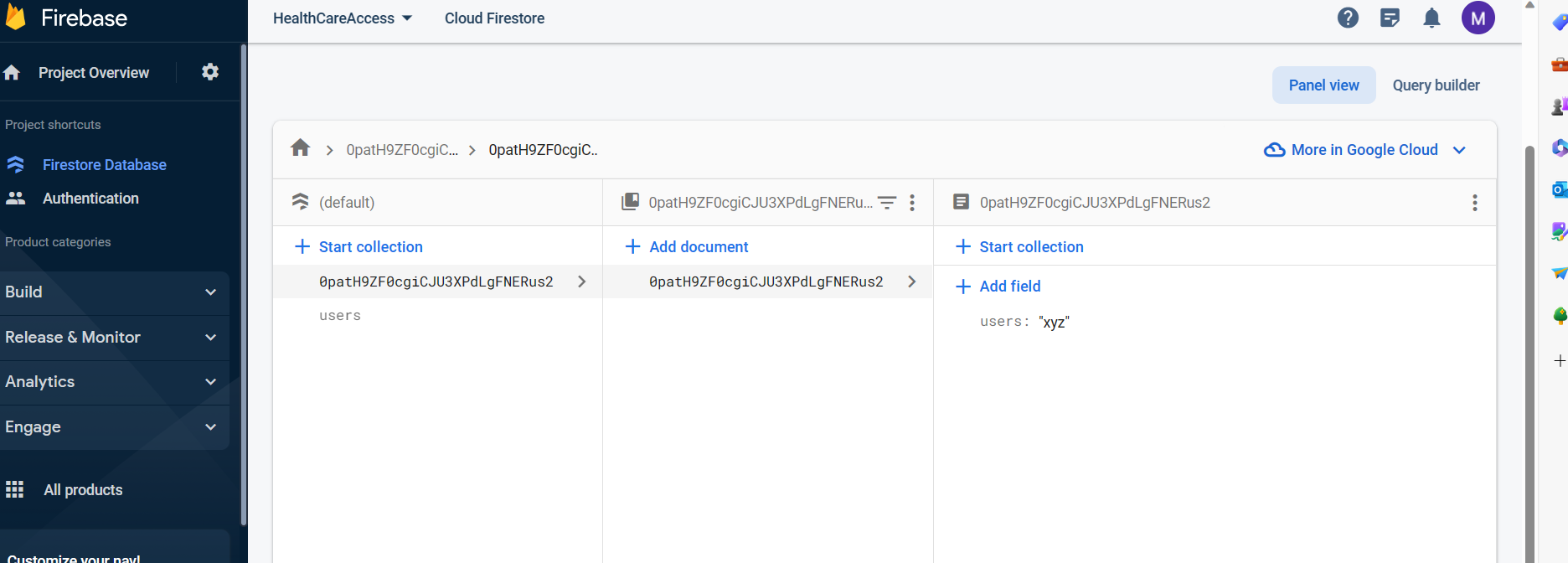
Task: Click the Cloud Firestore header title
Action: 494,18
